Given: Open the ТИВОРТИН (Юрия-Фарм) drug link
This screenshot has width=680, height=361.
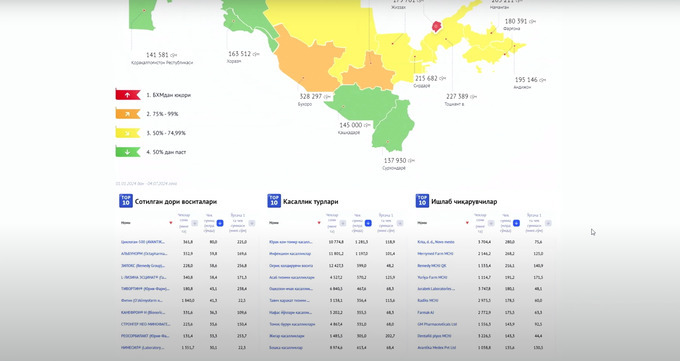Looking at the screenshot, I should coord(145,289).
